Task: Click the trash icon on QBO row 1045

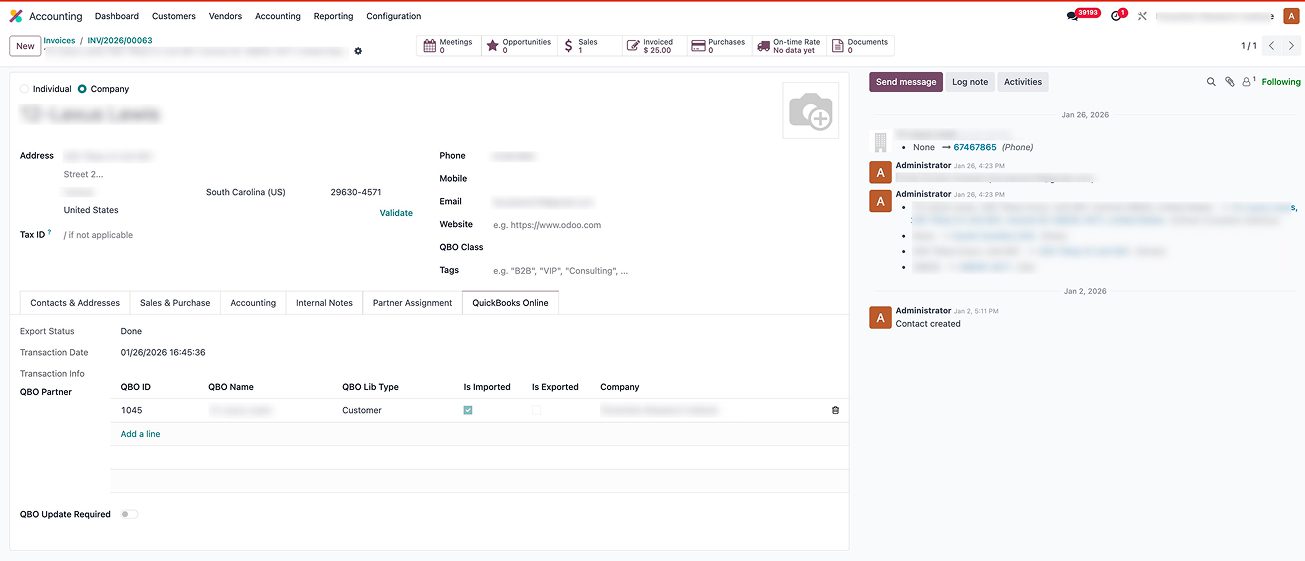Action: click(x=835, y=410)
